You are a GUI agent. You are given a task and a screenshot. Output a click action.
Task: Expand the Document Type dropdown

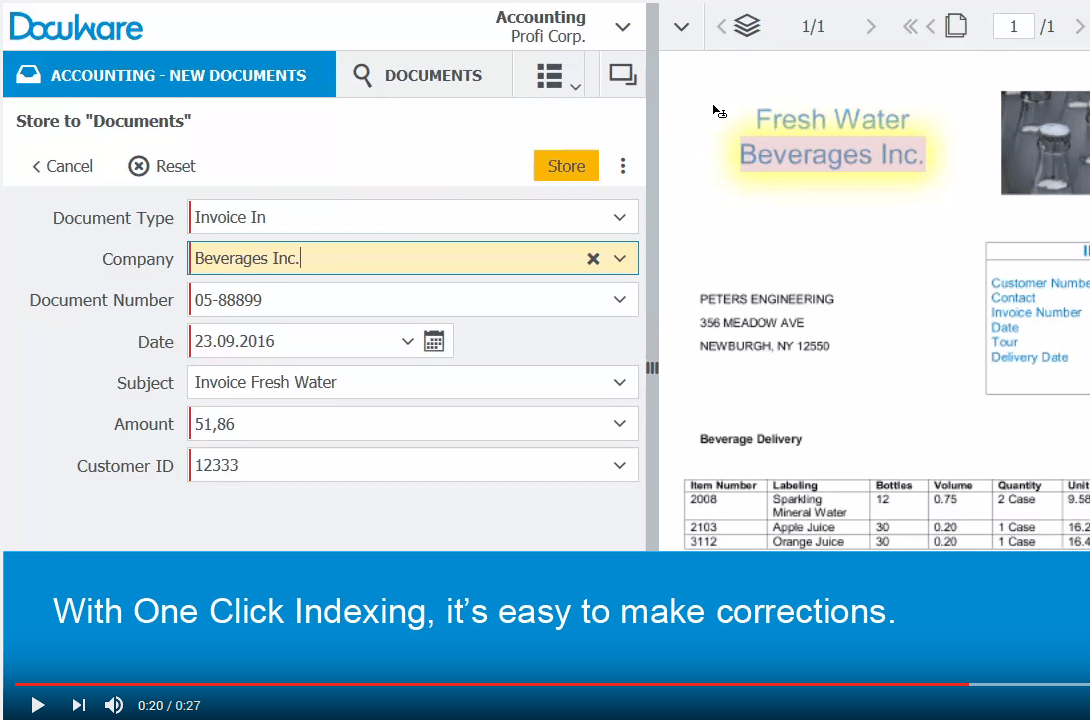pyautogui.click(x=620, y=217)
